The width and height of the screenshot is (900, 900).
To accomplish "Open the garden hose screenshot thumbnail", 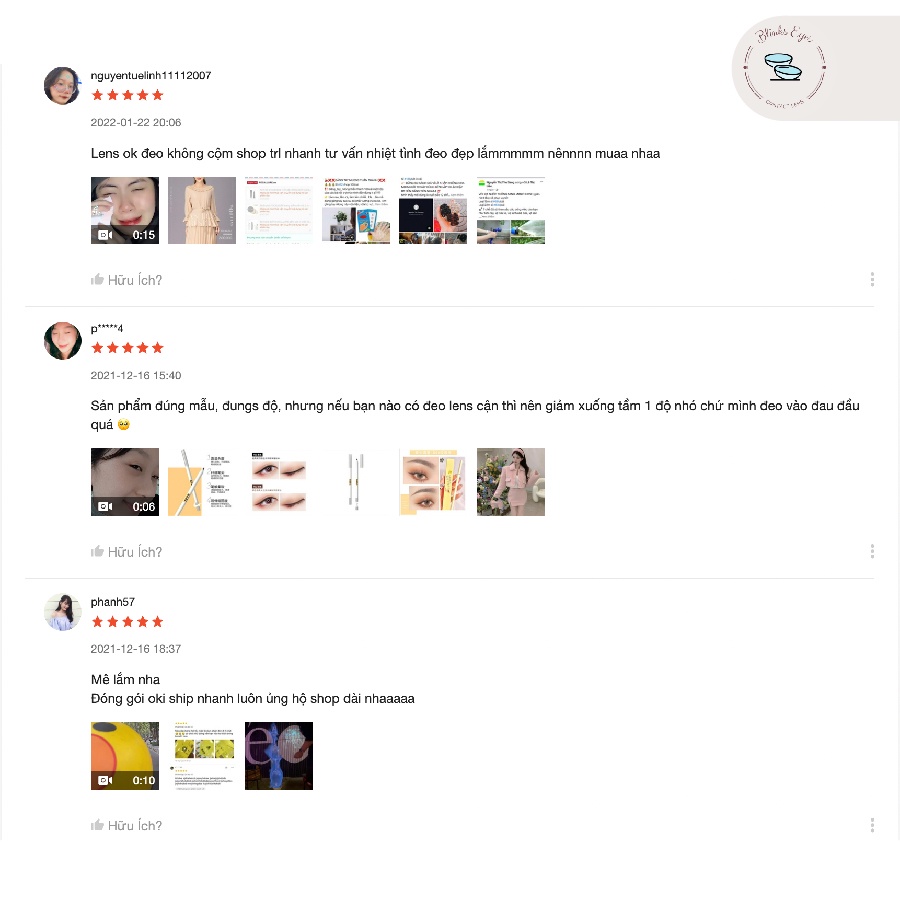I will coord(511,211).
